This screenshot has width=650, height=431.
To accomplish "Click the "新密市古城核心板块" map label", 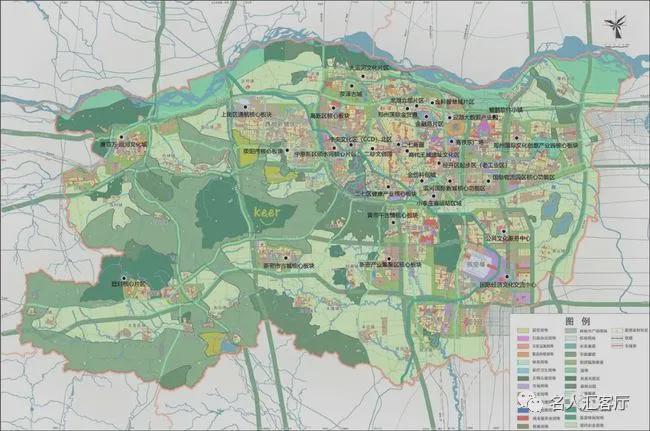I will pyautogui.click(x=289, y=266).
